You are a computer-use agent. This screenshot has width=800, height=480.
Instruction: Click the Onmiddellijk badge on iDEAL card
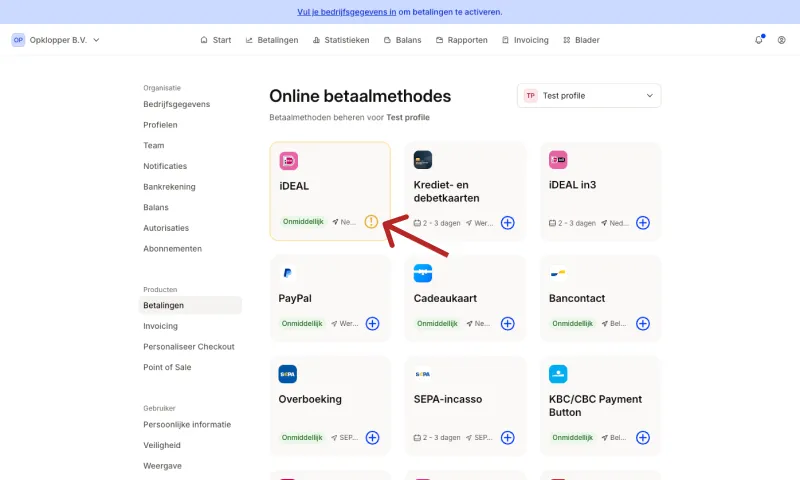coord(303,222)
